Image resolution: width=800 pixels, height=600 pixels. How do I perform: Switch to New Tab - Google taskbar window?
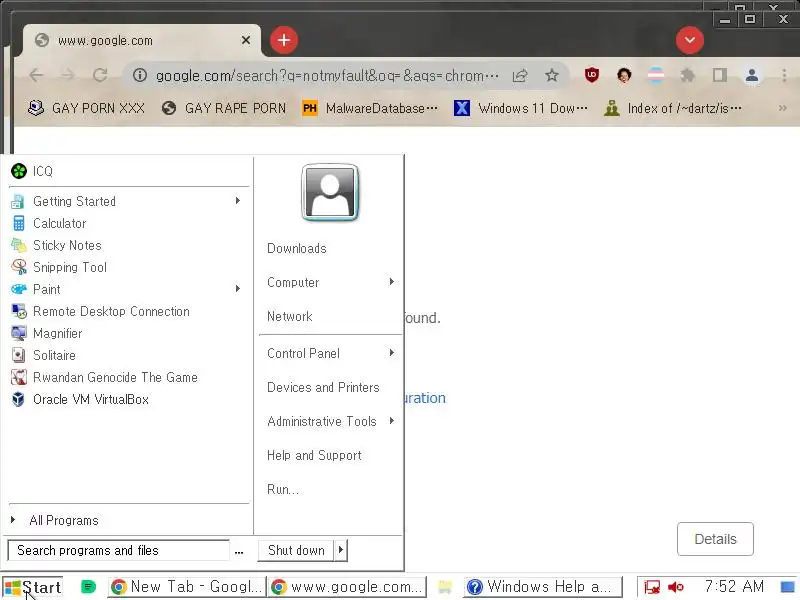pyautogui.click(x=187, y=587)
